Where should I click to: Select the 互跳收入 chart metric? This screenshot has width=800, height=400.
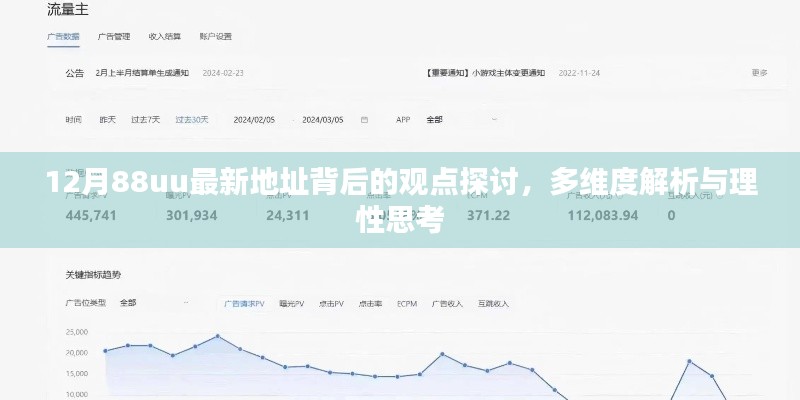pos(493,304)
